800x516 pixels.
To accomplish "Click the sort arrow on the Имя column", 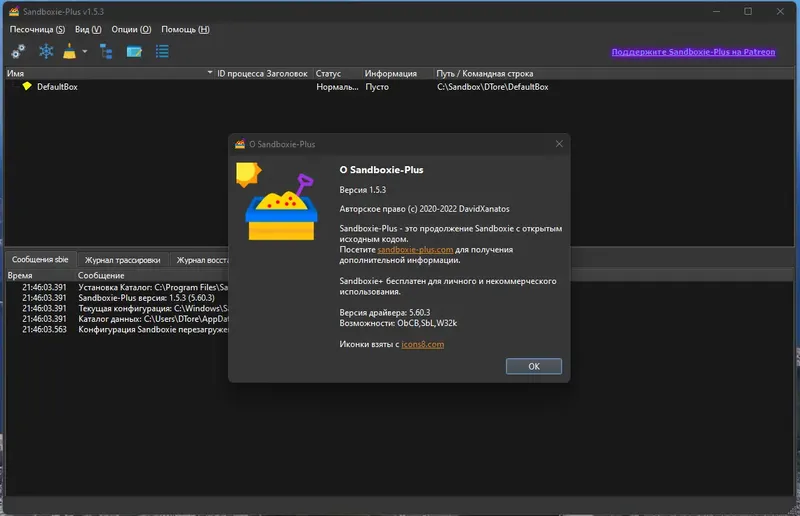I will [x=210, y=73].
